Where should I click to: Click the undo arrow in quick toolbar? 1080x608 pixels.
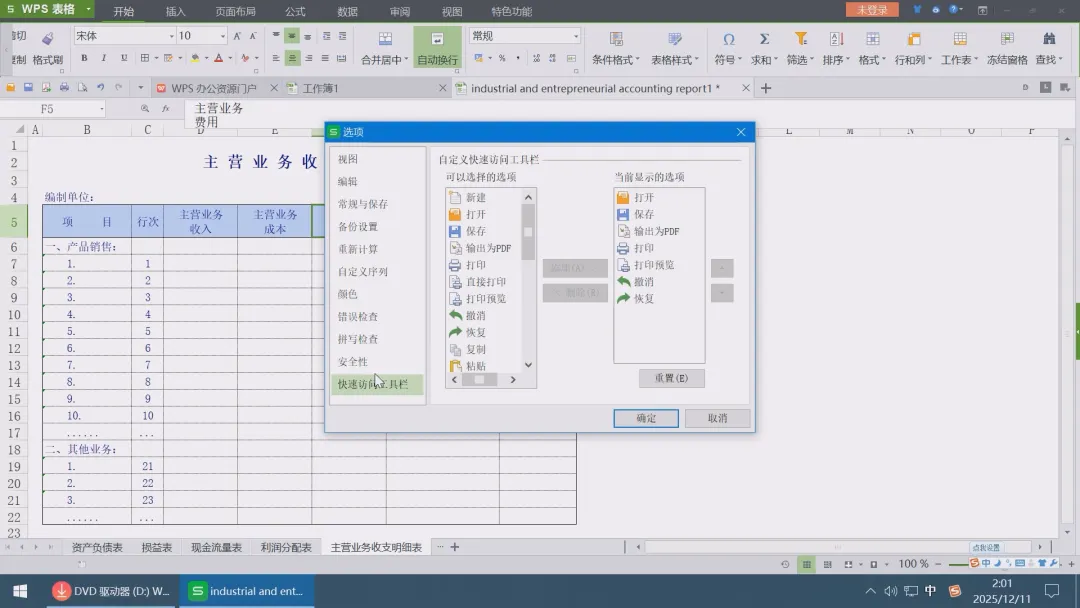[101, 87]
